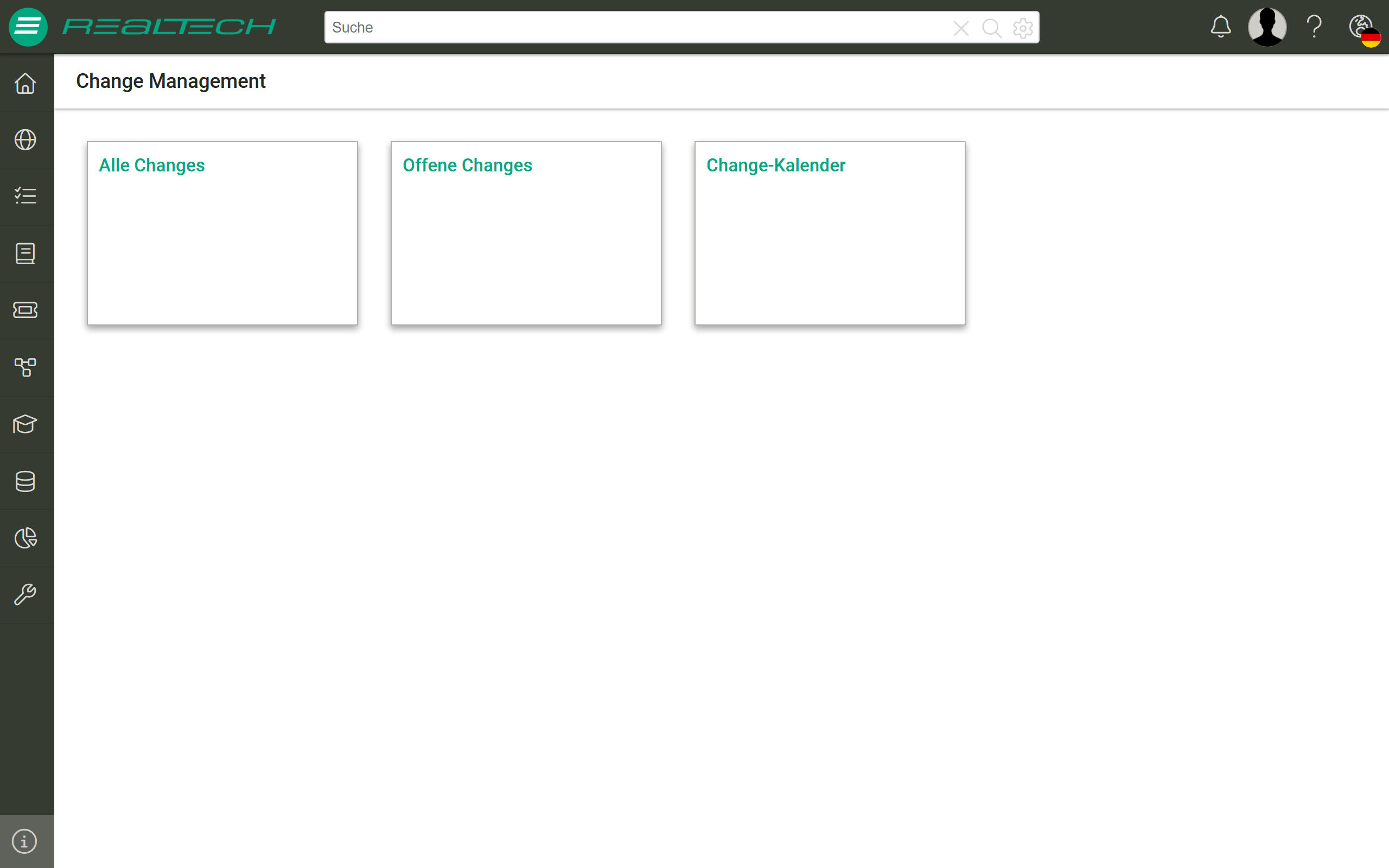This screenshot has width=1389, height=868.
Task: Open the ticket sidebar icon
Action: pos(26,310)
